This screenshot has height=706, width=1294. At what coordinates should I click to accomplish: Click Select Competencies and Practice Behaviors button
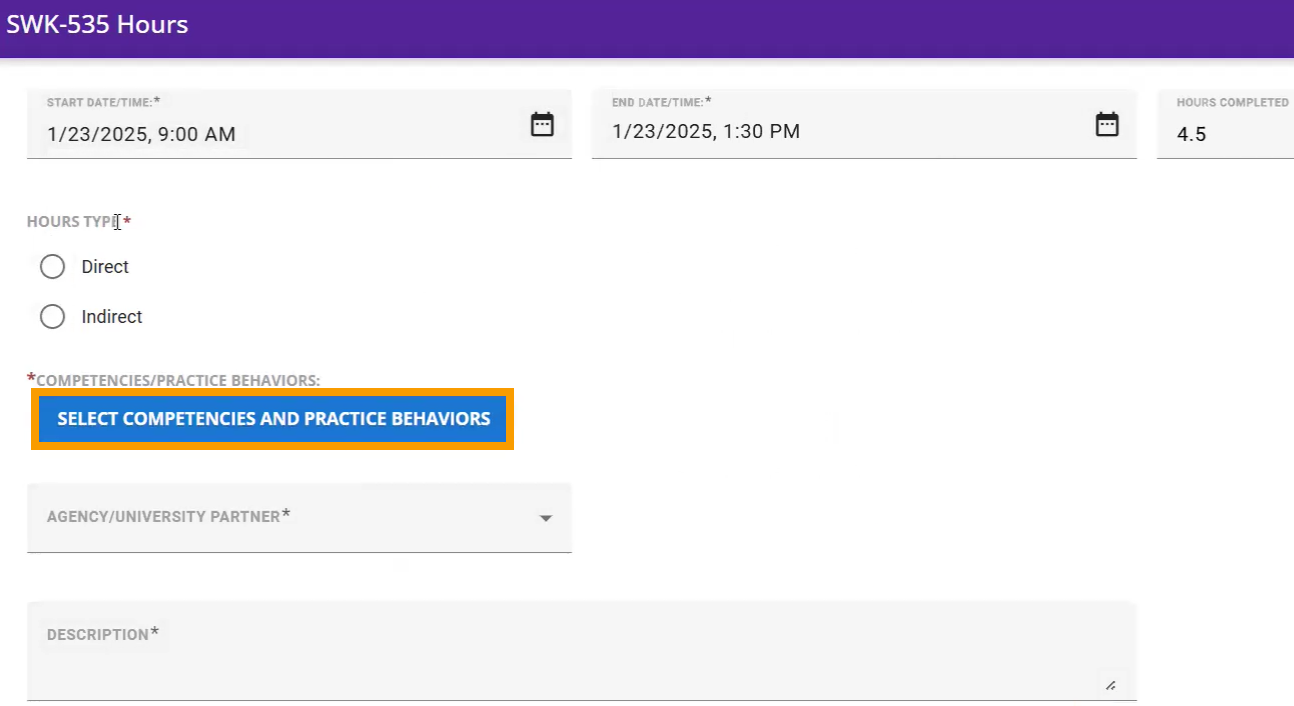coord(273,419)
